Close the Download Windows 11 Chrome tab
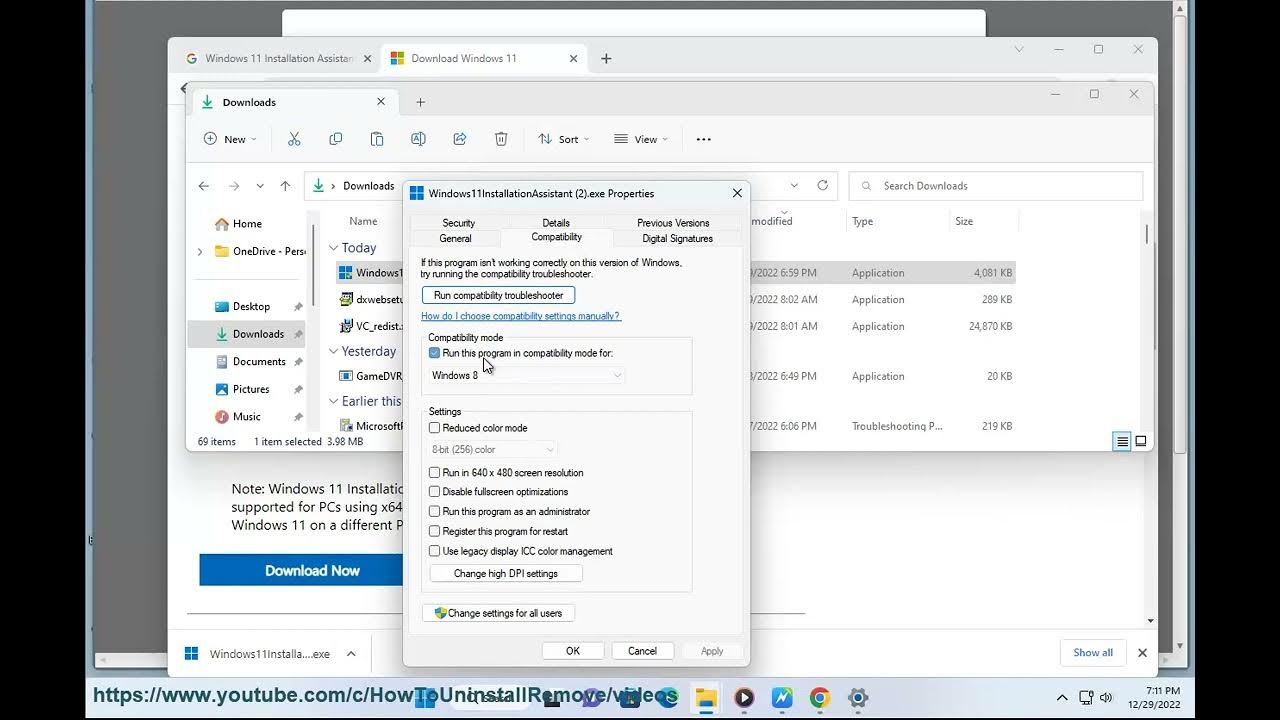 (573, 58)
